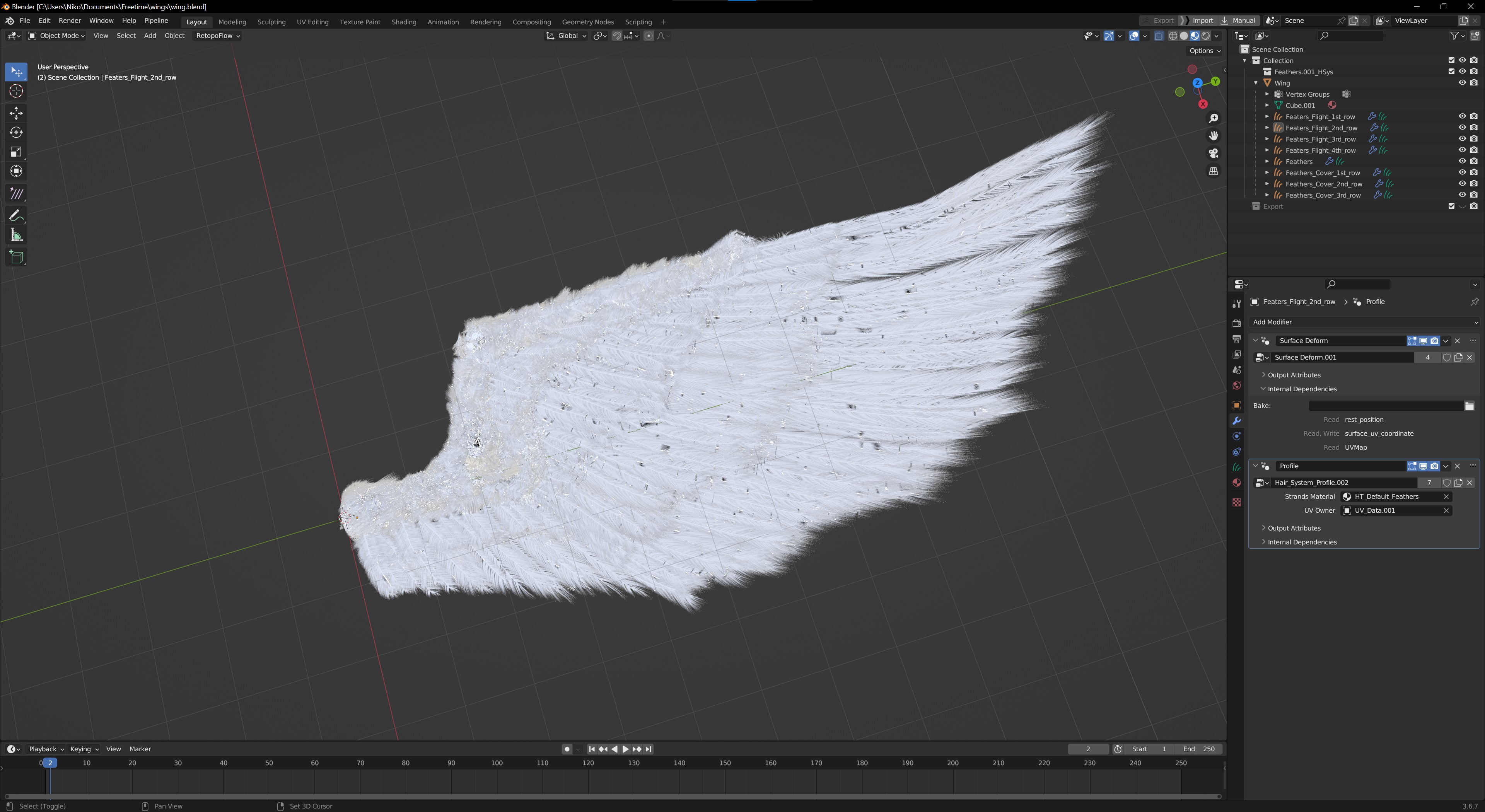Screen dimensions: 1485x812
Task: Remove the Surface Deform modifier
Action: [x=1457, y=341]
